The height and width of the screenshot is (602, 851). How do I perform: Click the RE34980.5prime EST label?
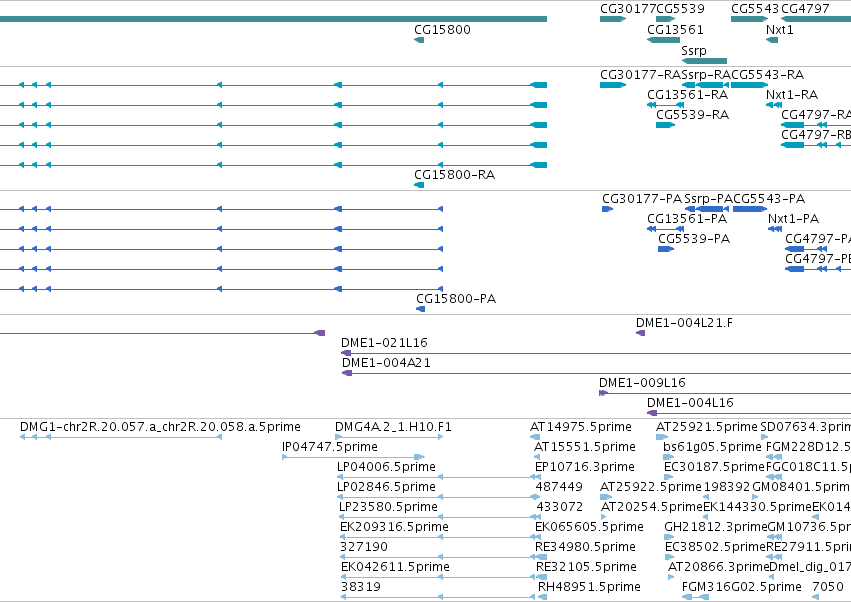coord(586,547)
